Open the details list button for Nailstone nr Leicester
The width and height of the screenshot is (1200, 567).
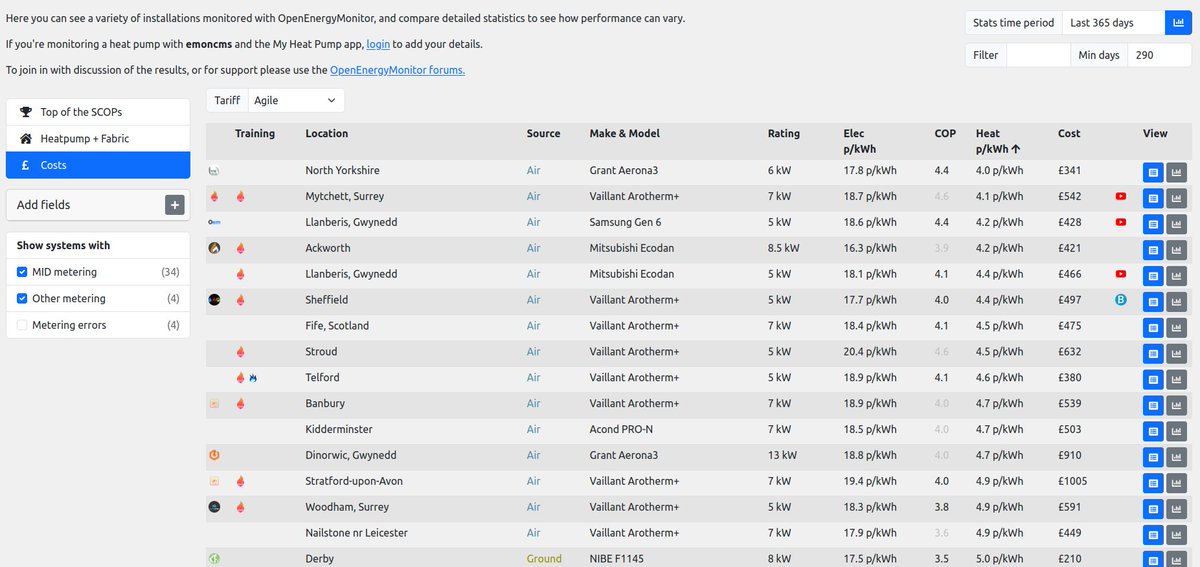coord(1153,535)
